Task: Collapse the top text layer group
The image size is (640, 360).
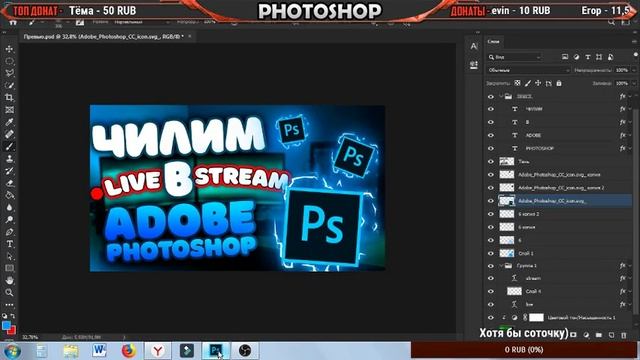Action: pyautogui.click(x=501, y=96)
